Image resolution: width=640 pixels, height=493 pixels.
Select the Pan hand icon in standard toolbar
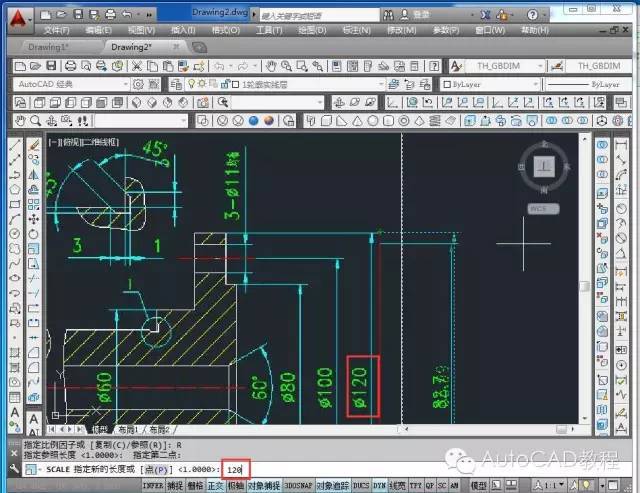pos(271,66)
